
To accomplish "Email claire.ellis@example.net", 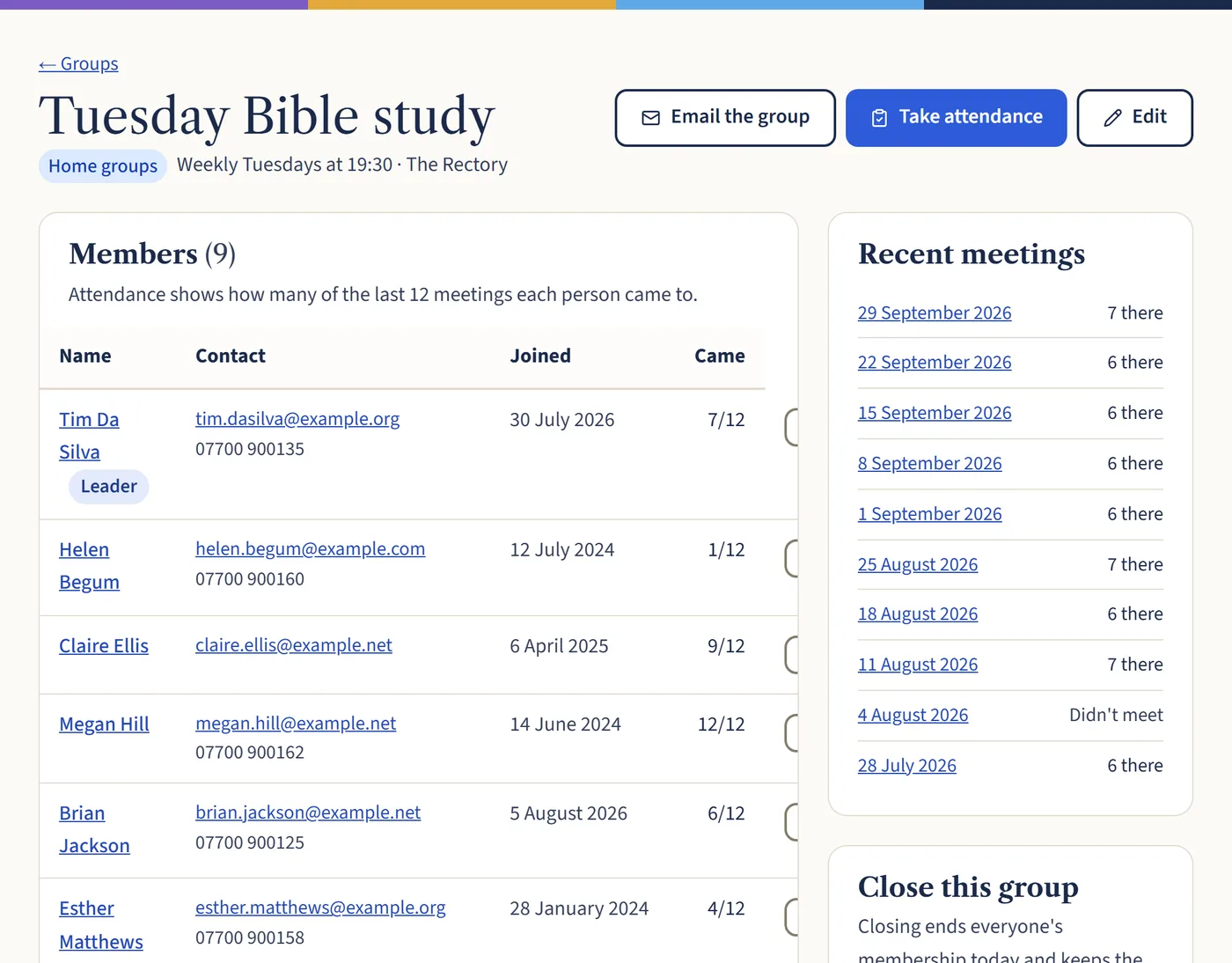I will (294, 645).
